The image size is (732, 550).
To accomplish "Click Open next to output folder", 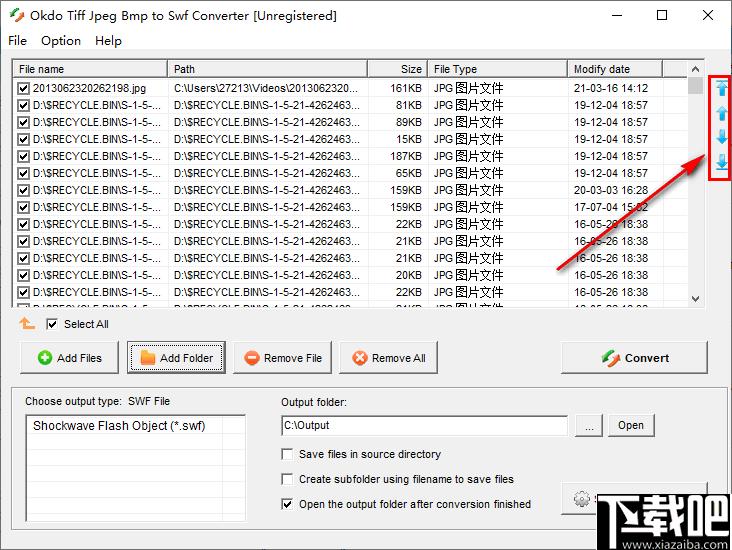I will click(631, 425).
